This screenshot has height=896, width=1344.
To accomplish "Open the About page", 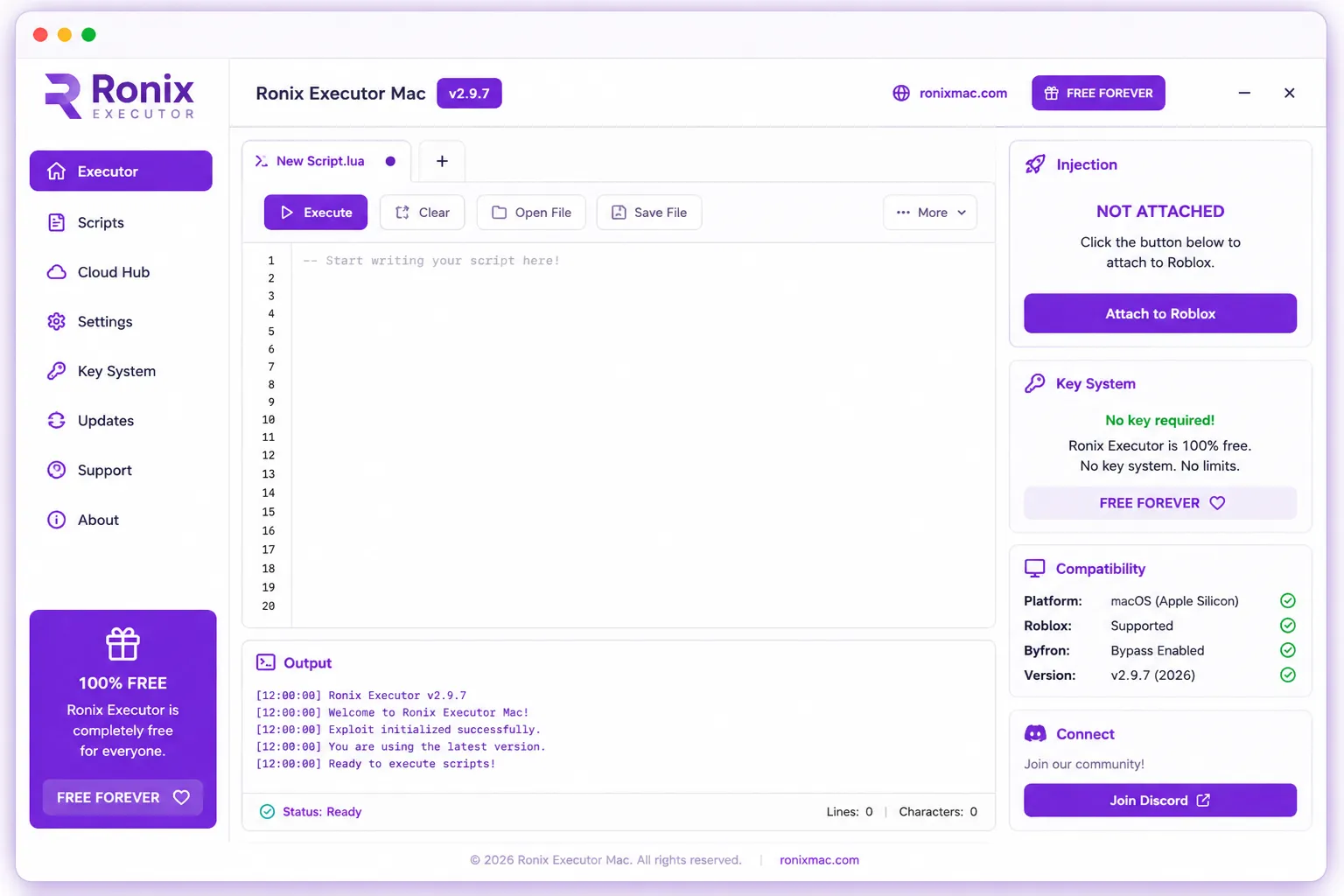I will tap(121, 520).
